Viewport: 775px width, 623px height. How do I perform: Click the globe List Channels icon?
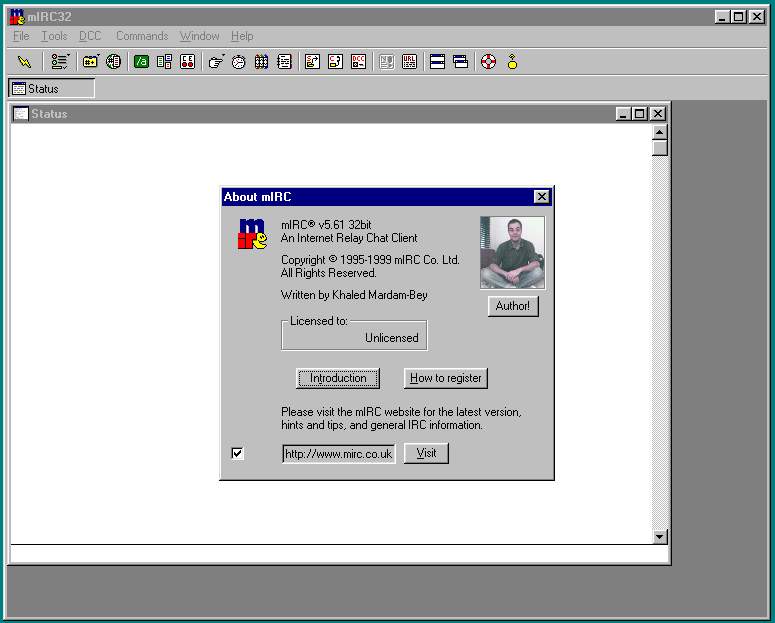[x=114, y=62]
